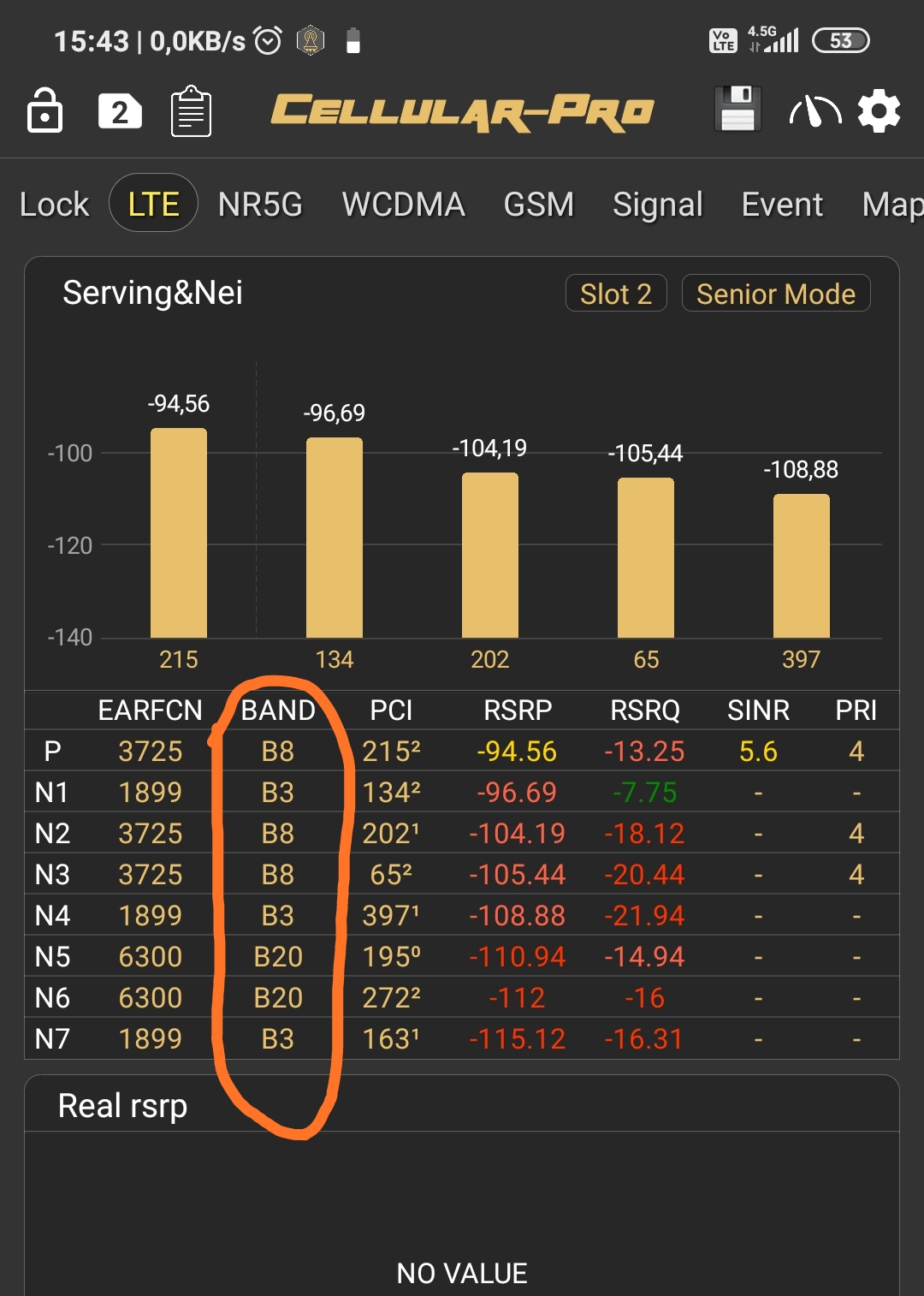
Task: Tap PCI value 272 in N6 row
Action: tap(391, 998)
